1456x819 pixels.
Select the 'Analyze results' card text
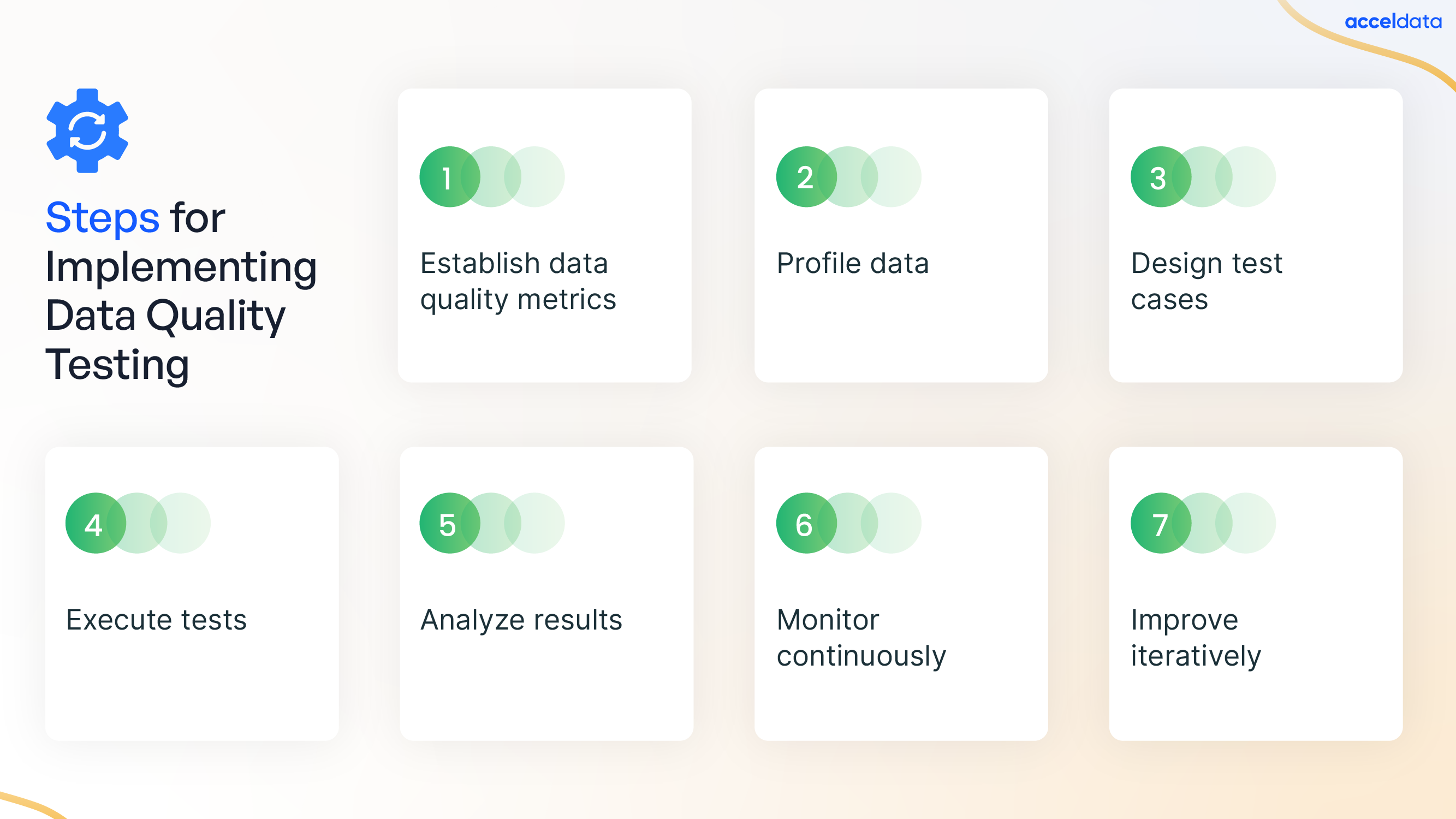[x=521, y=620]
